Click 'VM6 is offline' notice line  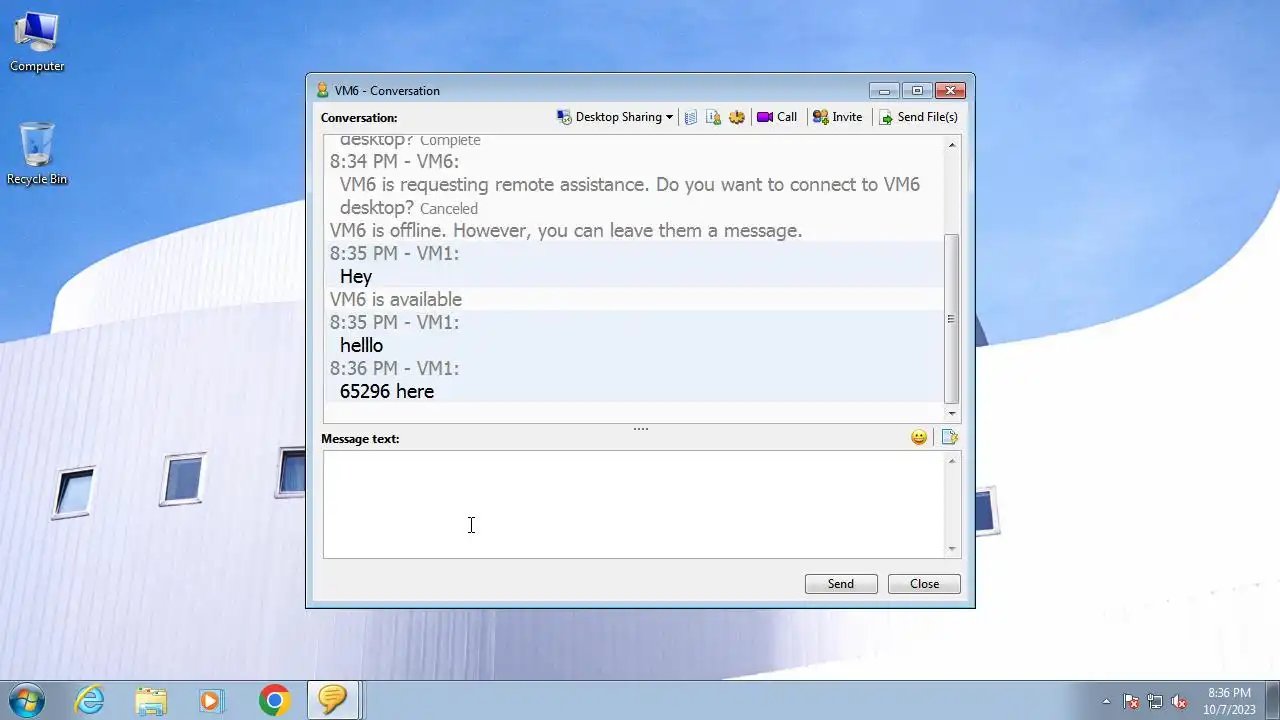566,230
